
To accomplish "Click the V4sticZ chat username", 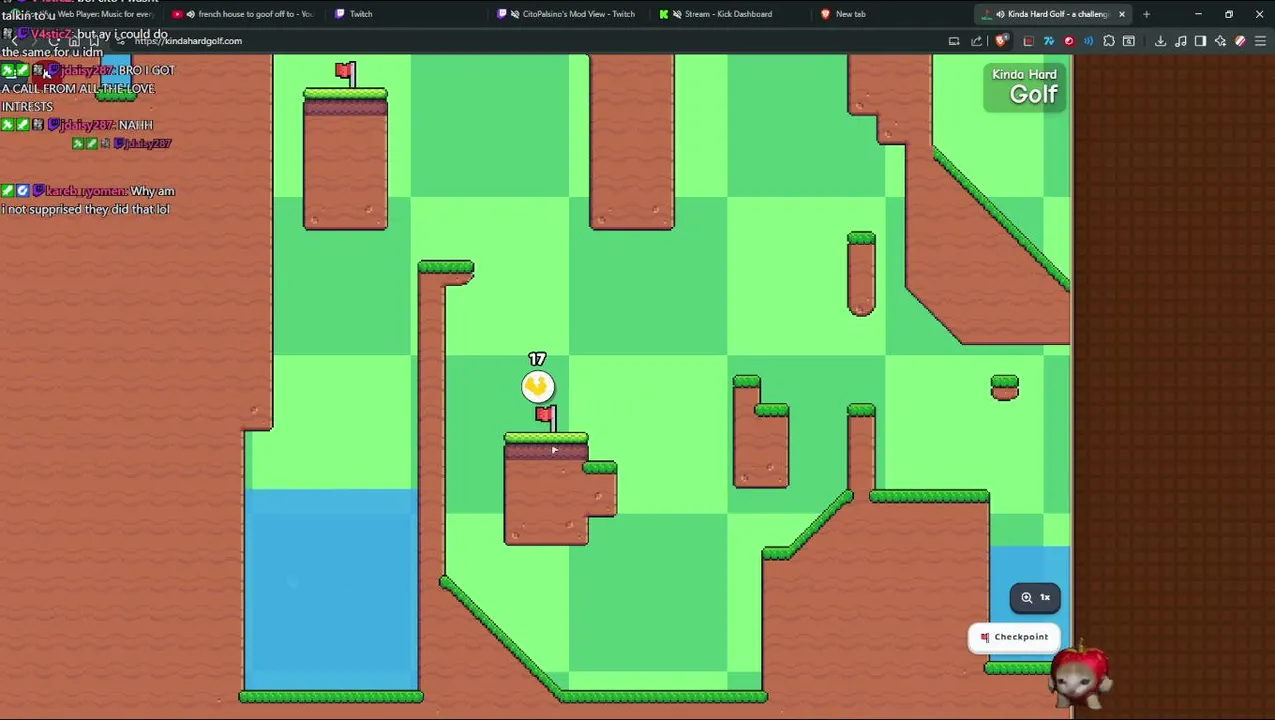I will [50, 34].
